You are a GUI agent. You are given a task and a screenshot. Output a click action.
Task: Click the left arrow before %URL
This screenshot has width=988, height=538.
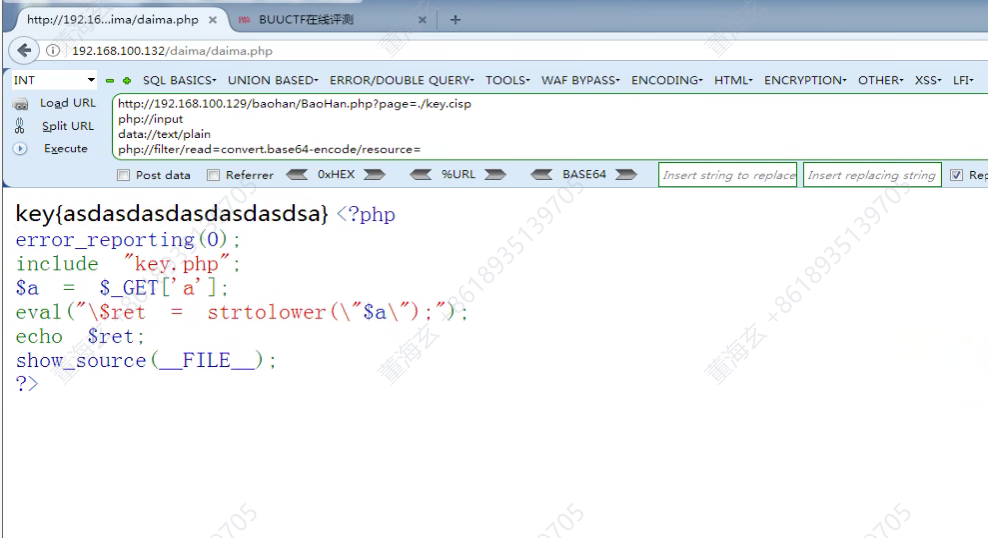[x=420, y=175]
